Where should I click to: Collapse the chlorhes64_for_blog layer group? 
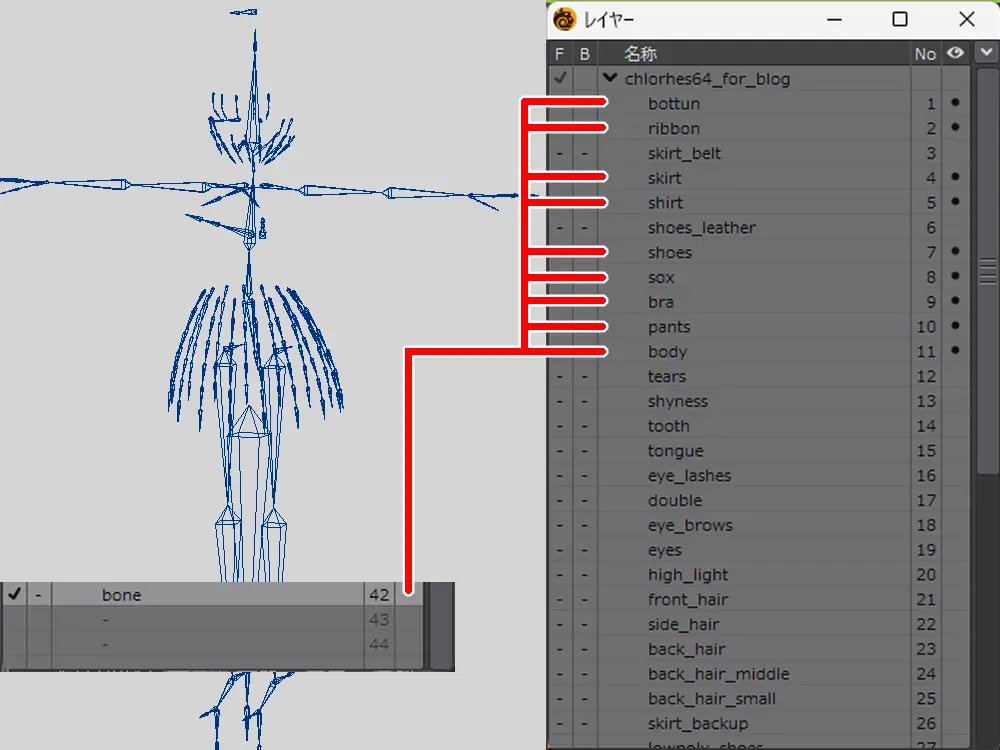pos(610,78)
